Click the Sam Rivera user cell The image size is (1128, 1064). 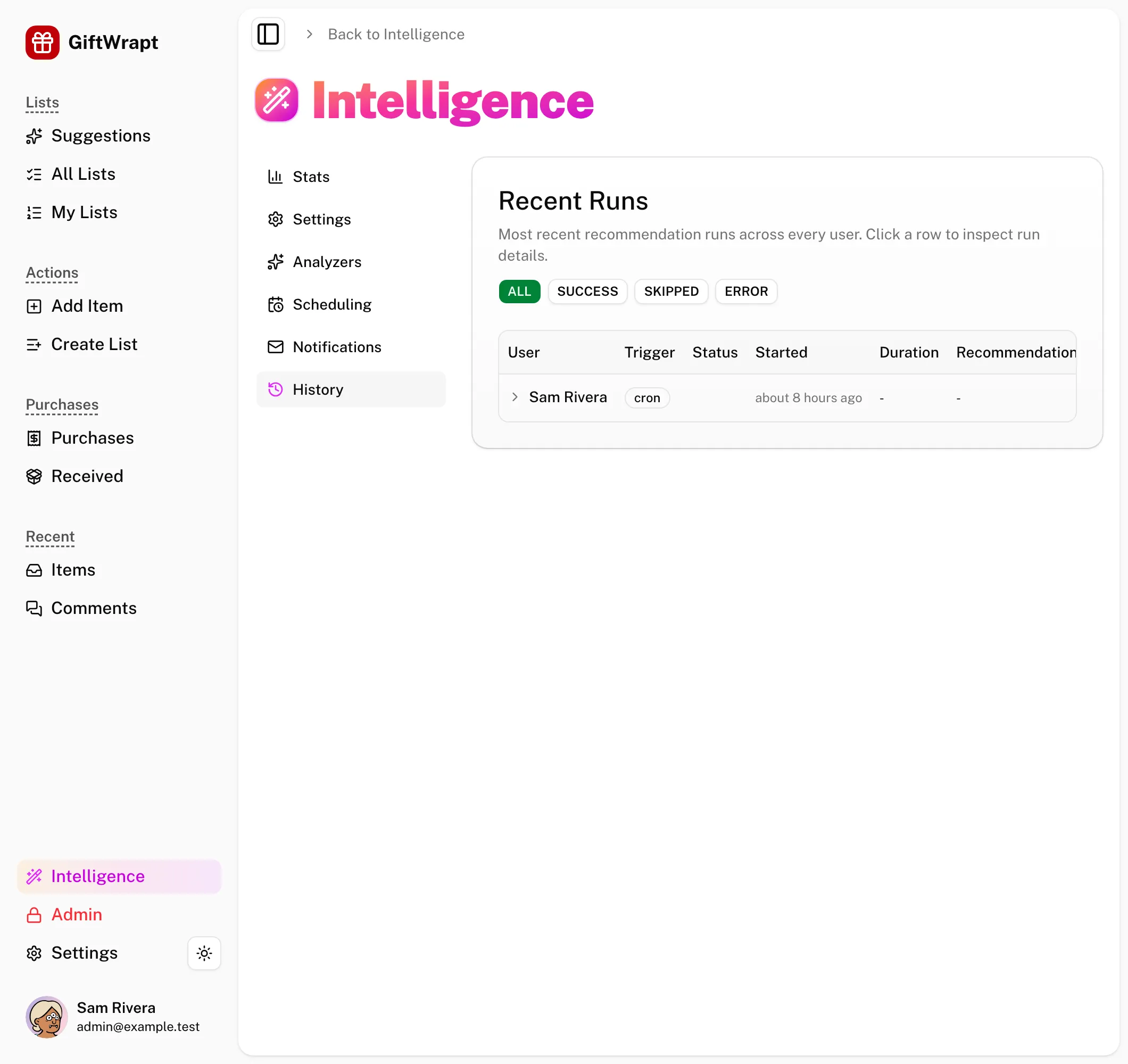pyautogui.click(x=568, y=397)
